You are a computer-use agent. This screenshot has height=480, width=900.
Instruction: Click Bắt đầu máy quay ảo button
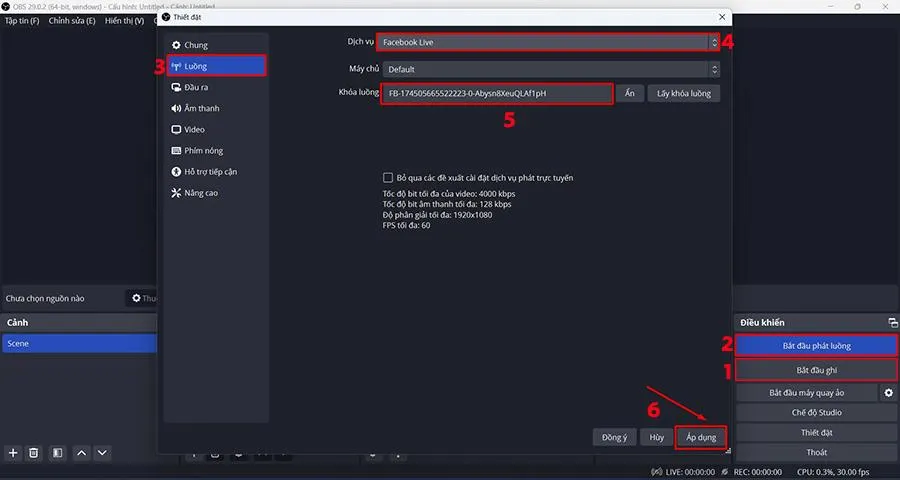pos(806,393)
